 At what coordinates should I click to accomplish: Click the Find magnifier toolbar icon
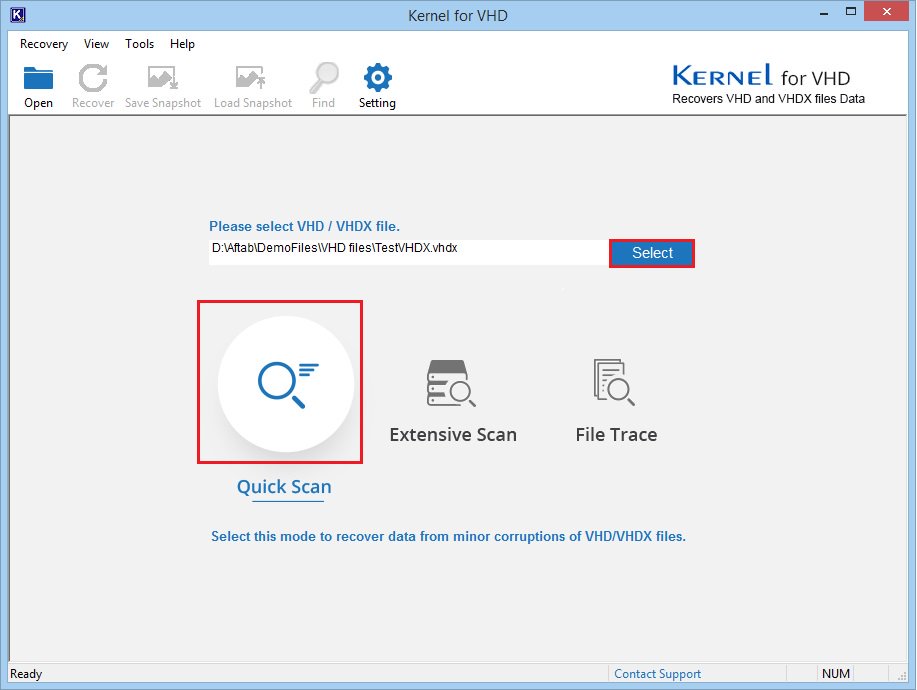tap(323, 77)
